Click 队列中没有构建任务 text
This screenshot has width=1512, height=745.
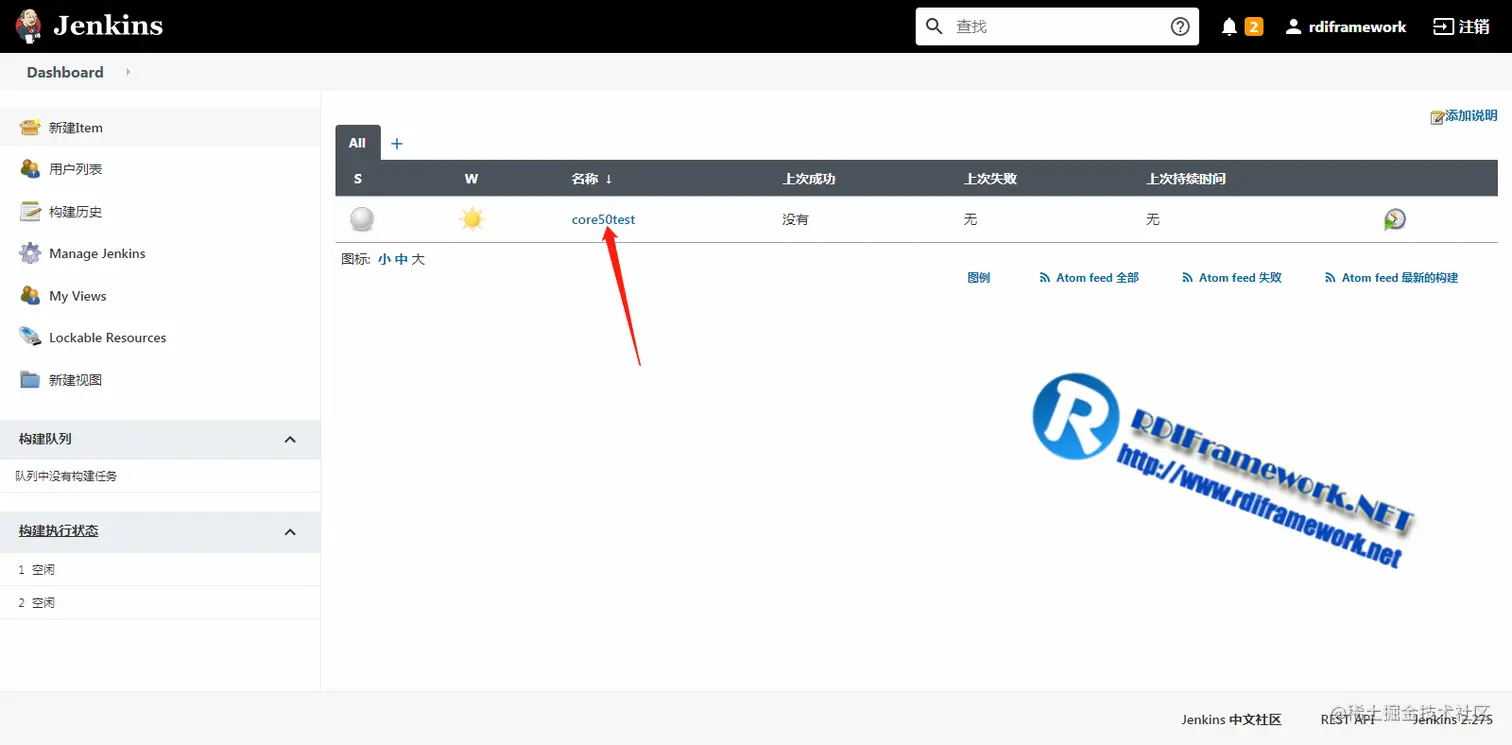click(66, 476)
